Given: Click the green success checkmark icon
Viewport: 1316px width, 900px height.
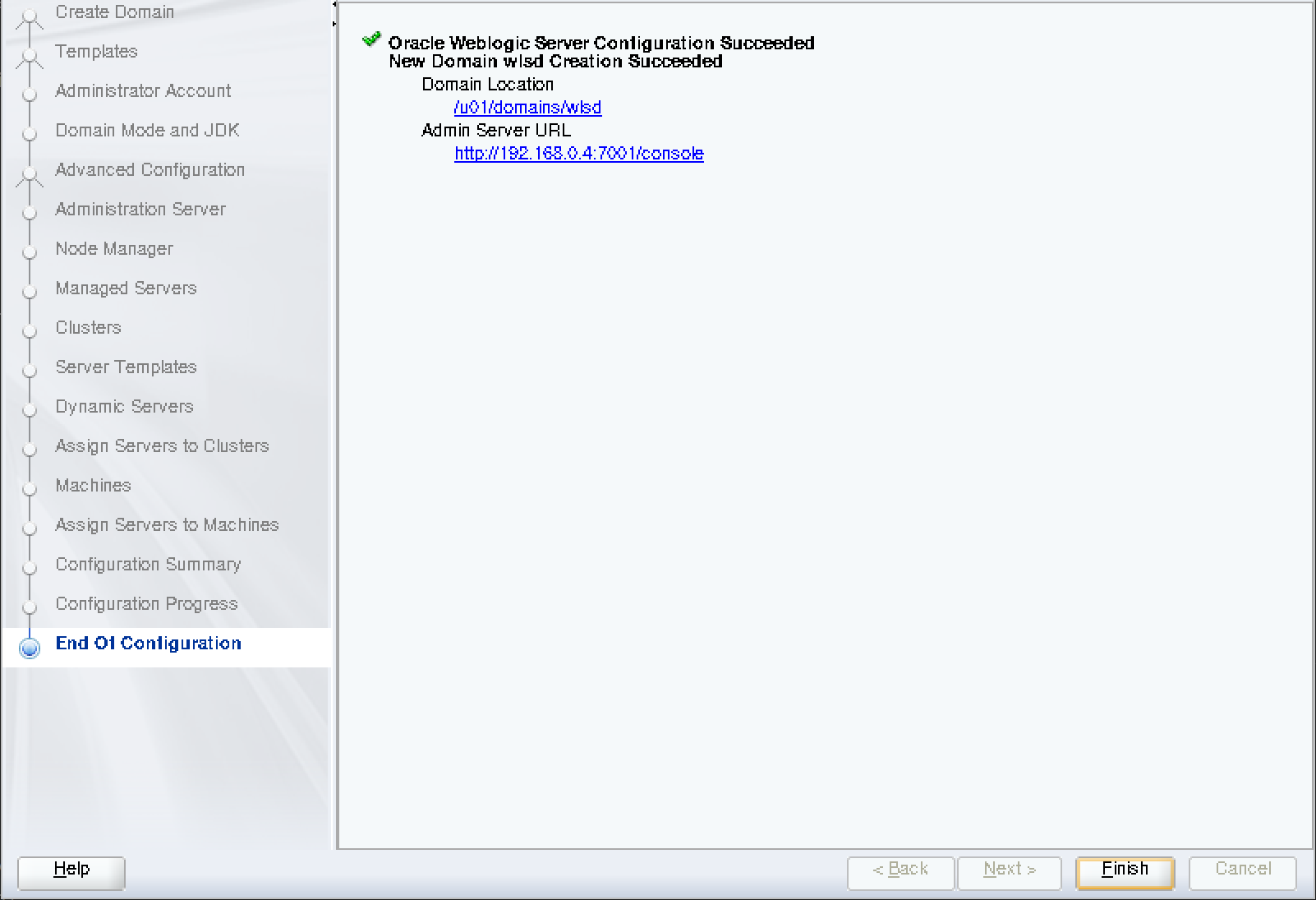Looking at the screenshot, I should [372, 37].
